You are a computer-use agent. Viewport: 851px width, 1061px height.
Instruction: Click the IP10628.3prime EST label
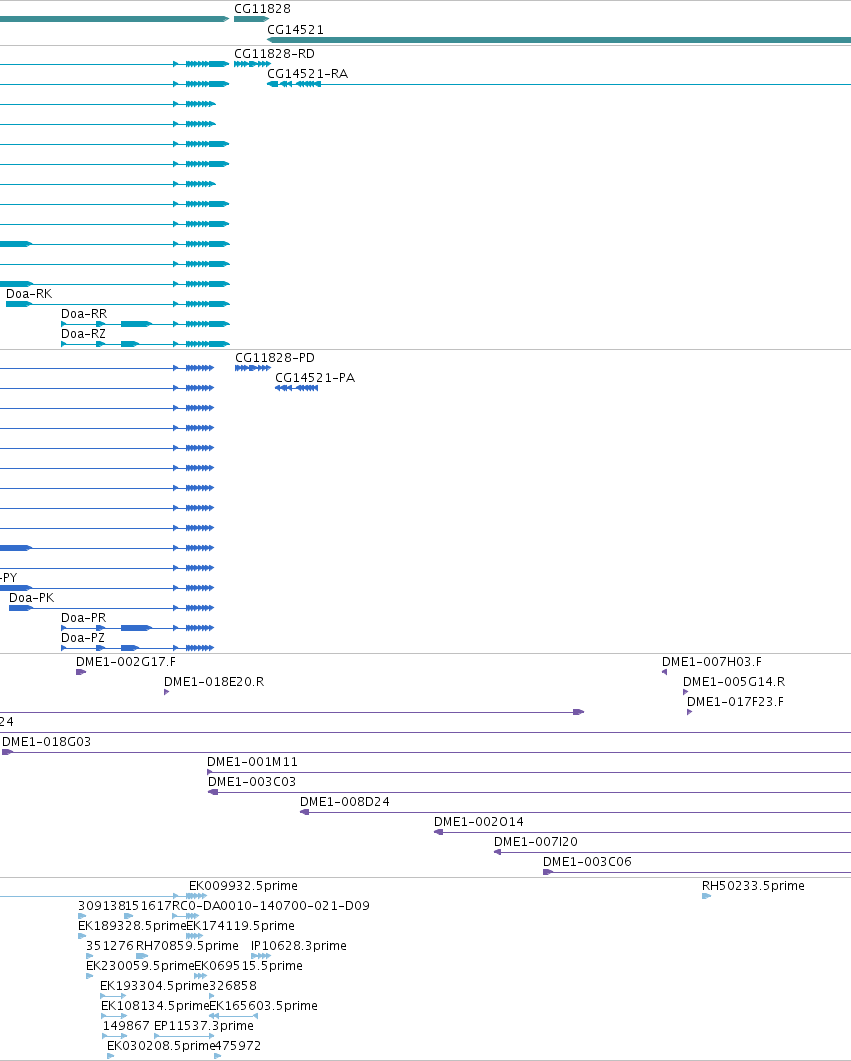click(x=298, y=945)
